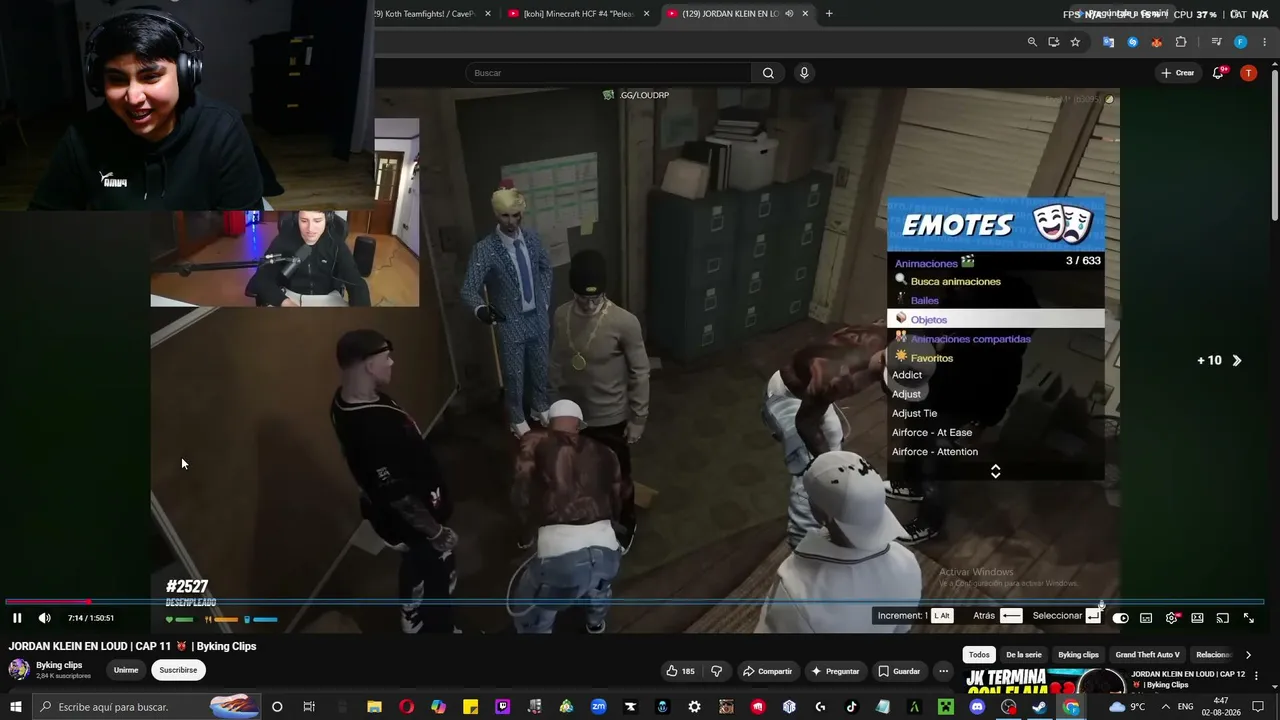Save video with Guardar button
The height and width of the screenshot is (720, 1280).
pos(899,671)
